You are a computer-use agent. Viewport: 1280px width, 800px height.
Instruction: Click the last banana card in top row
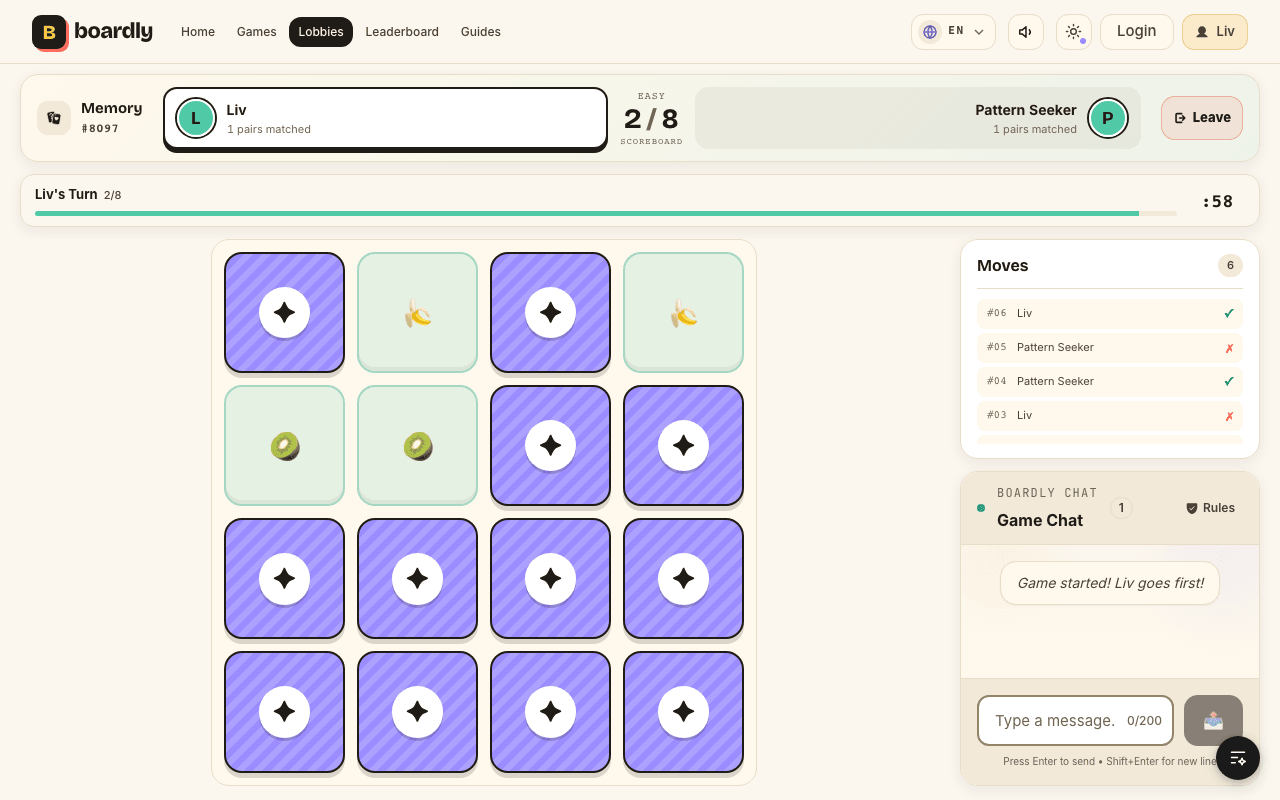[683, 313]
